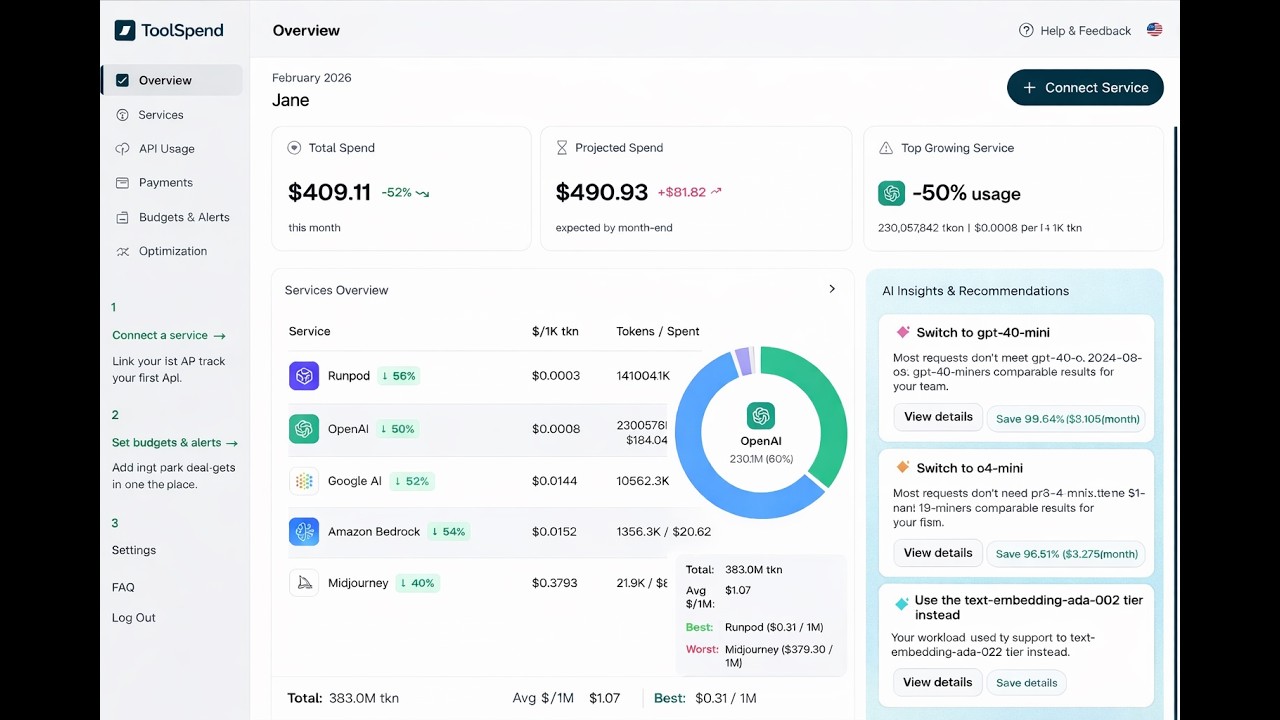1280x720 pixels.
Task: View details for text-embedding-ada-002 recommendation
Action: pyautogui.click(x=938, y=683)
